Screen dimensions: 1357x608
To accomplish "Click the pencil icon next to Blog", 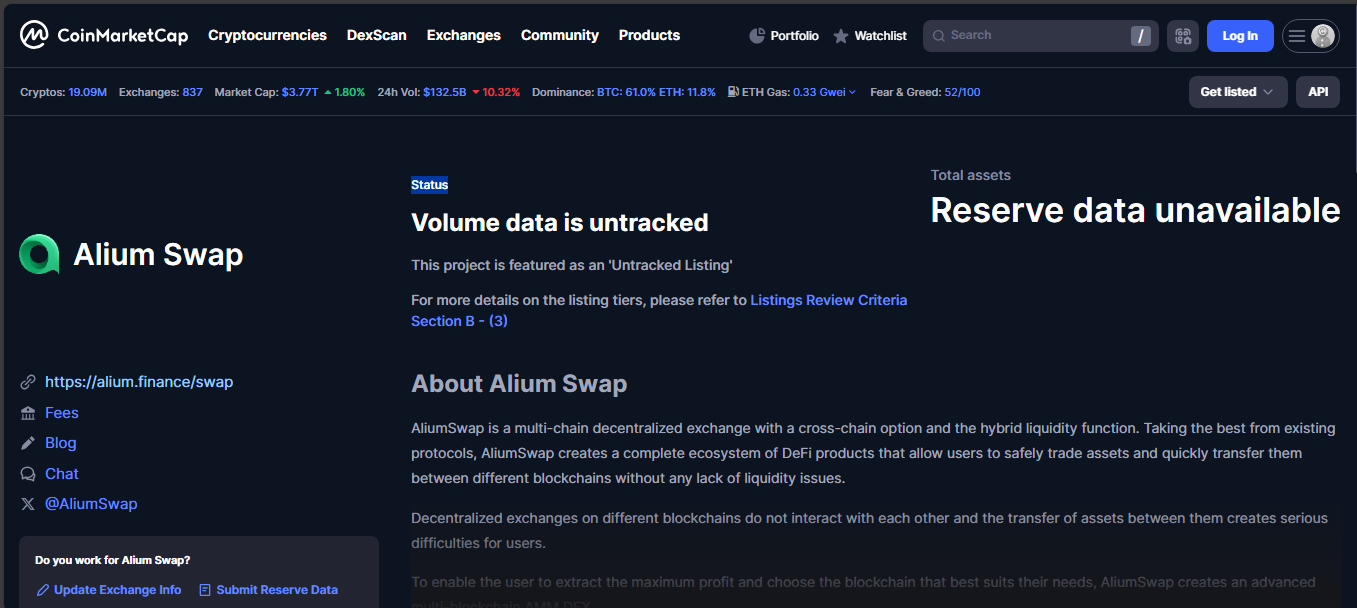I will click(x=28, y=443).
